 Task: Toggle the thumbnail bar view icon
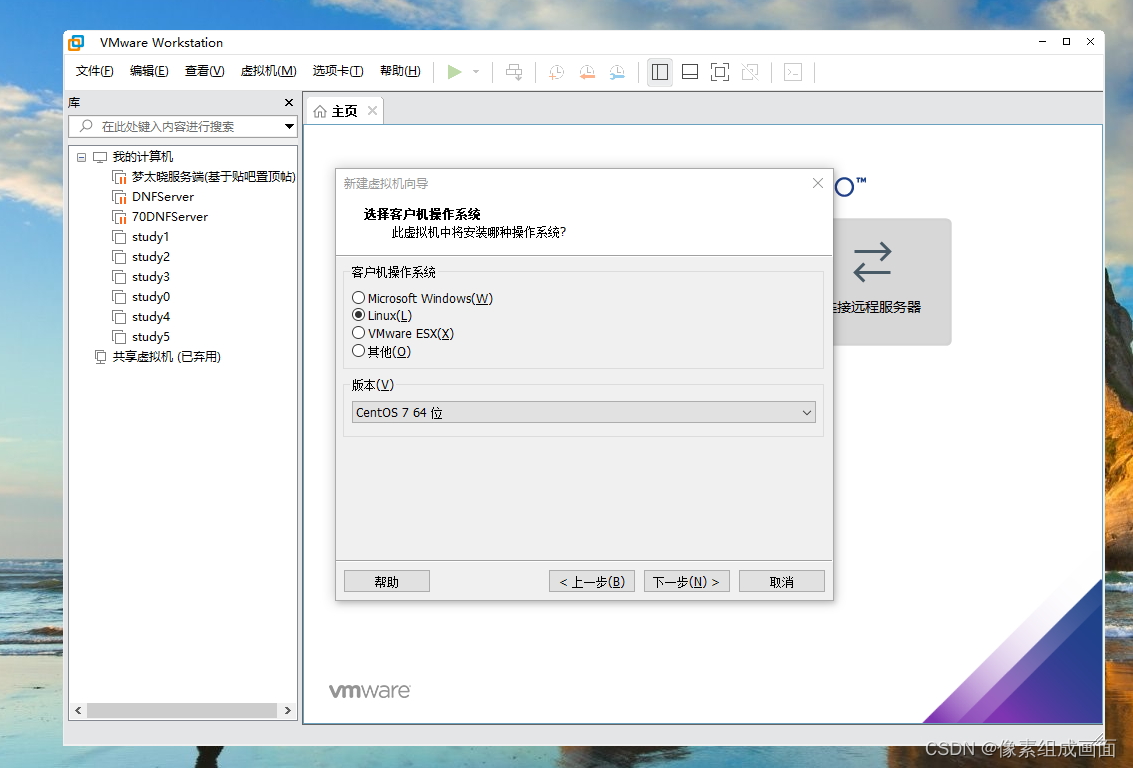pyautogui.click(x=690, y=72)
